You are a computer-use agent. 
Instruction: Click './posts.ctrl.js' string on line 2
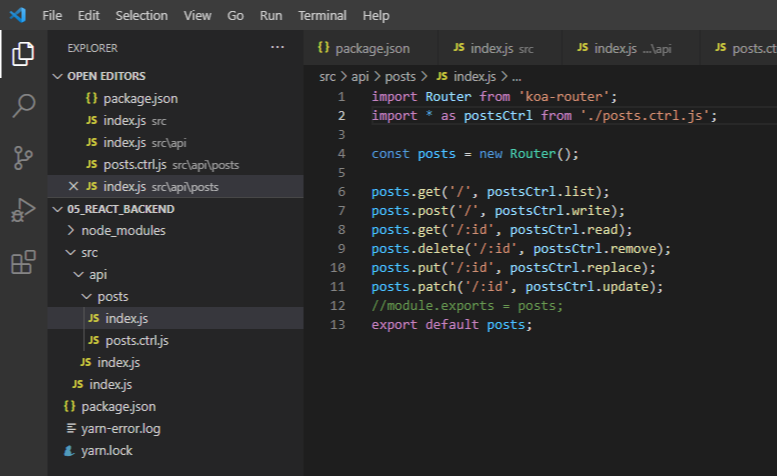click(x=646, y=115)
